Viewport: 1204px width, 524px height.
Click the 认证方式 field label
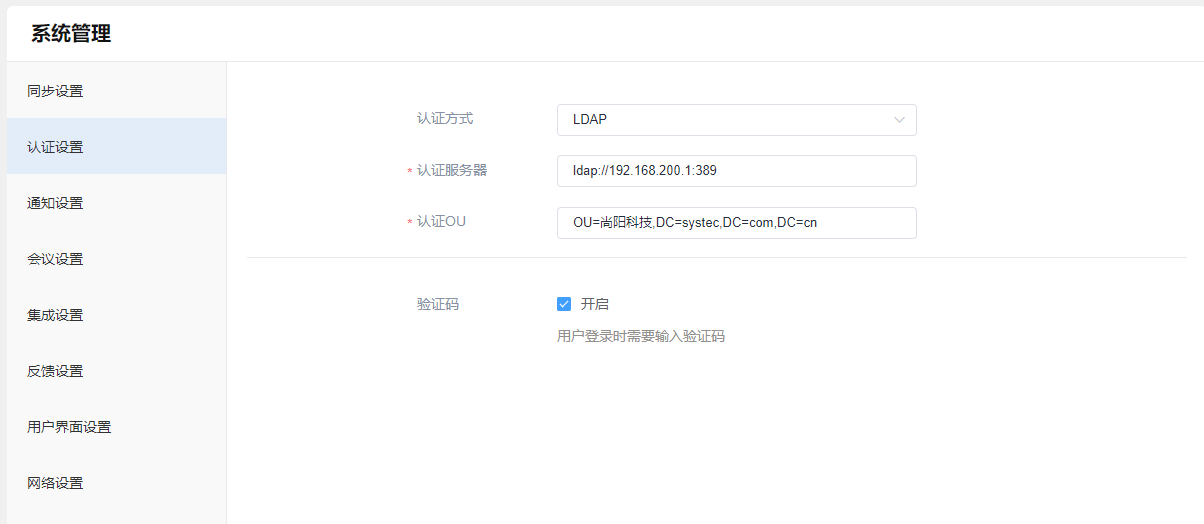[444, 118]
